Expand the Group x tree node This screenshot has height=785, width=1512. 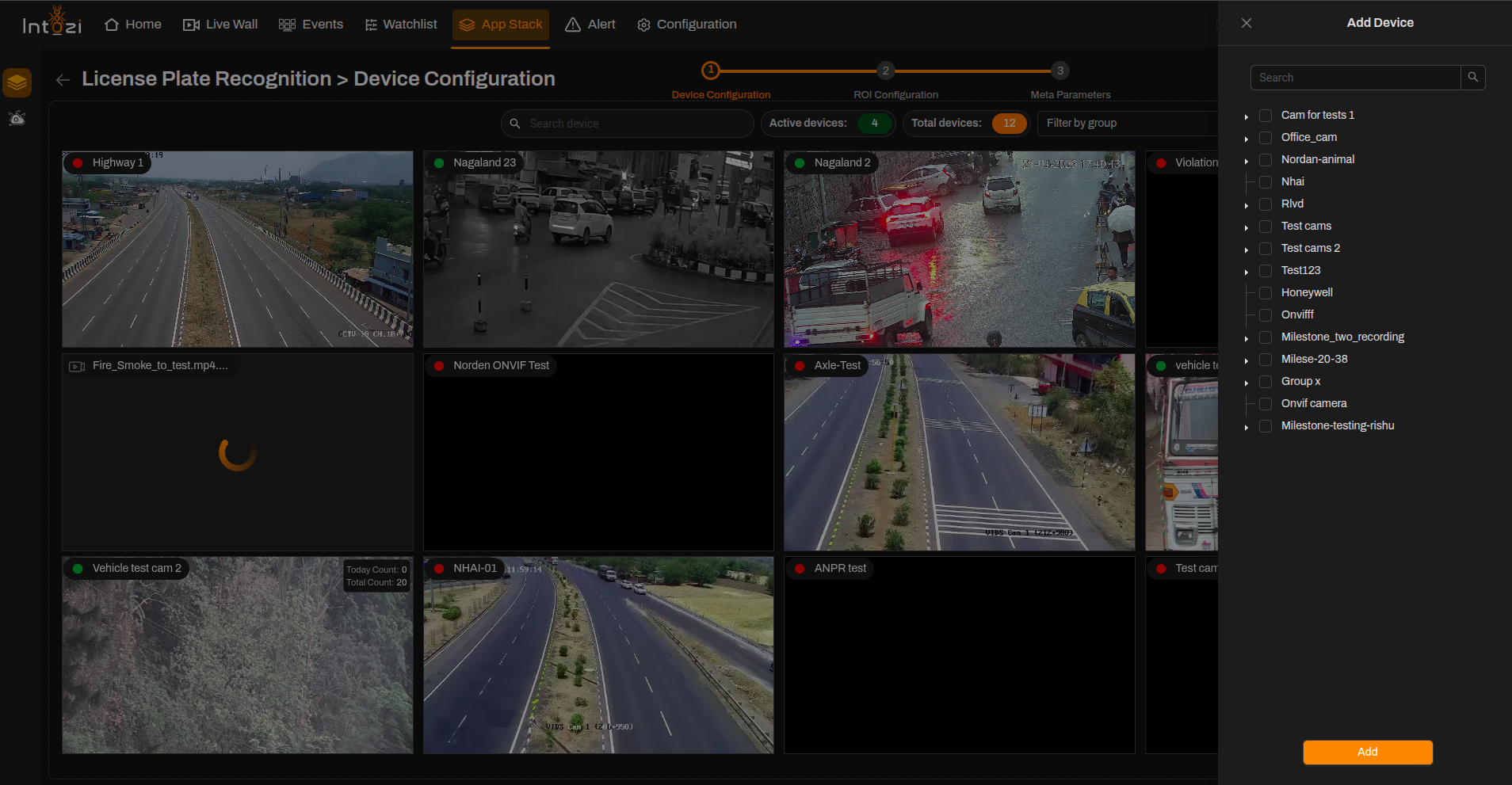[1247, 383]
